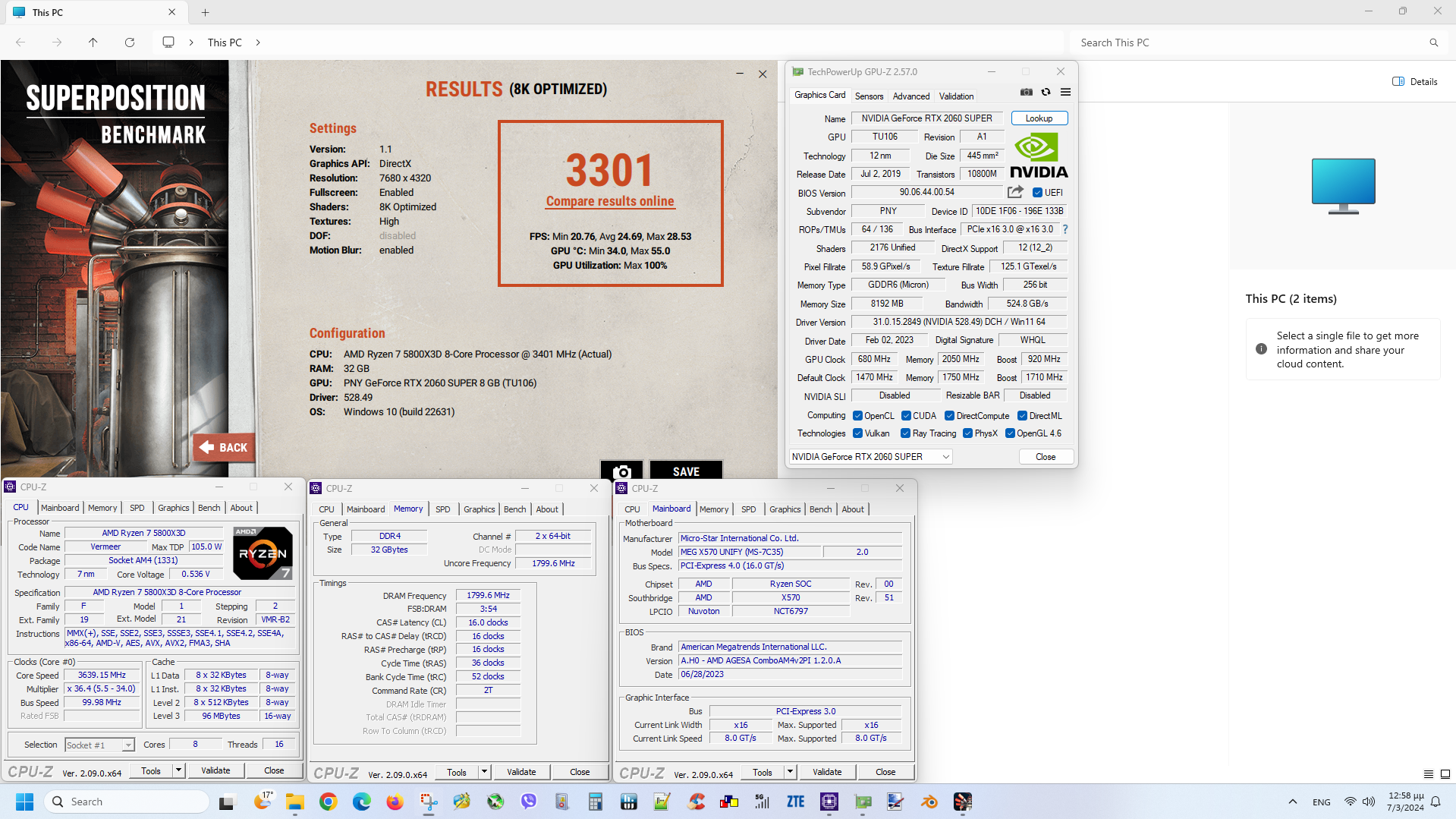Open the Details pane in File Explorer
The image size is (1456, 819).
click(x=1415, y=81)
